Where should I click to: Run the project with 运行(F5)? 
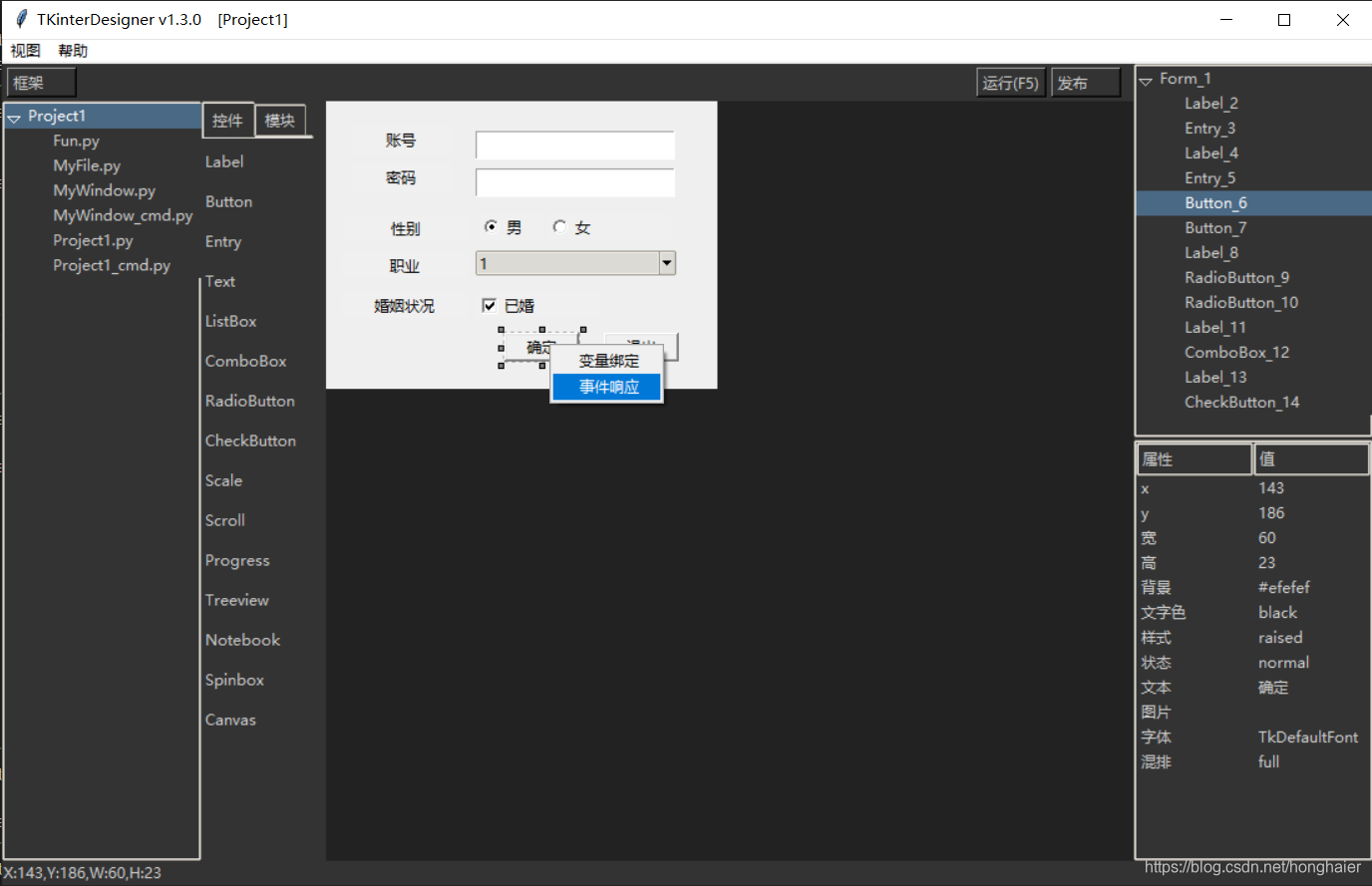click(x=1010, y=83)
